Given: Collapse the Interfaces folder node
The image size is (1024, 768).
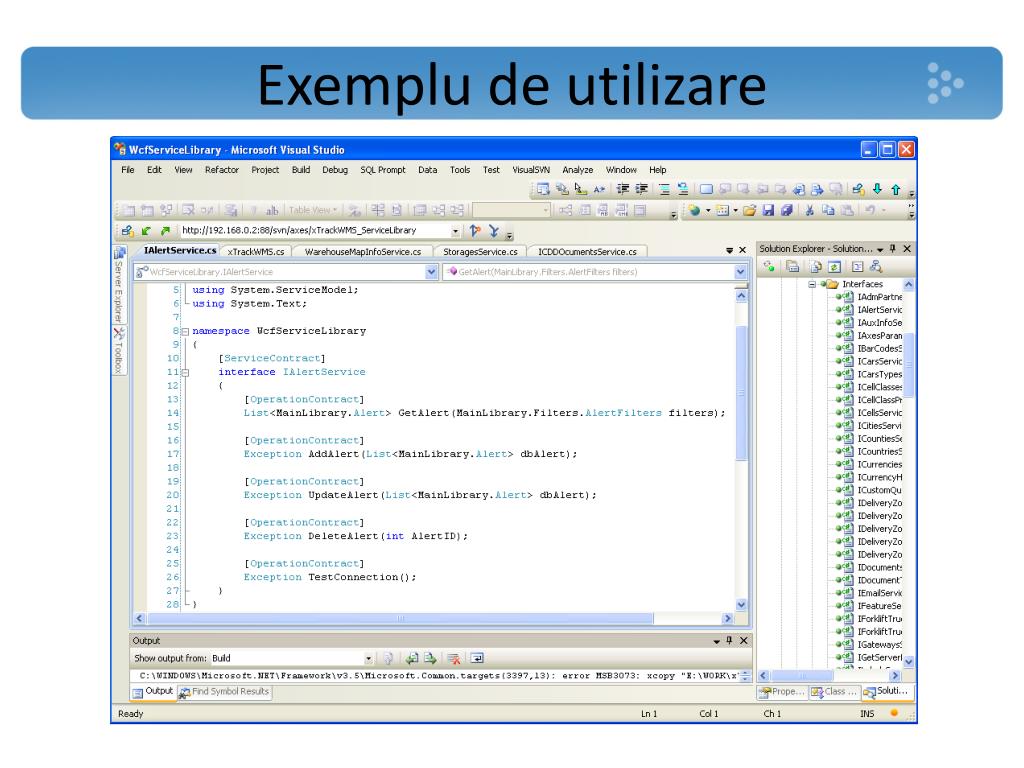Looking at the screenshot, I should coord(812,284).
